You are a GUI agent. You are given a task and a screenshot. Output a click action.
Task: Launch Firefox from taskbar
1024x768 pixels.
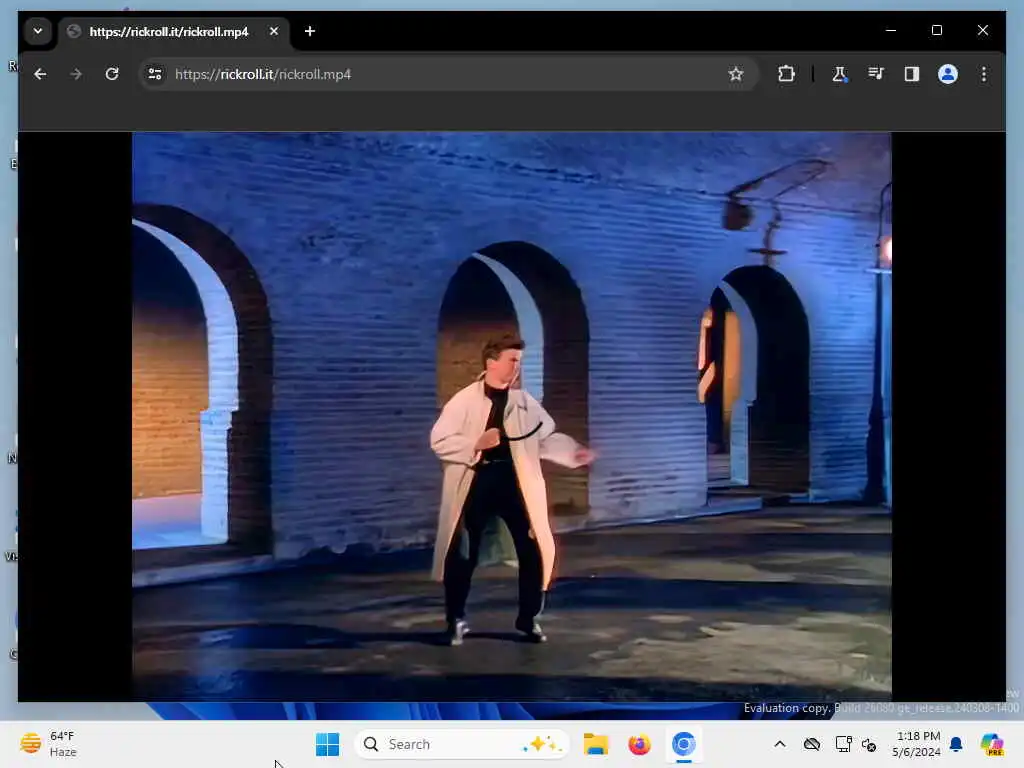[x=639, y=744]
